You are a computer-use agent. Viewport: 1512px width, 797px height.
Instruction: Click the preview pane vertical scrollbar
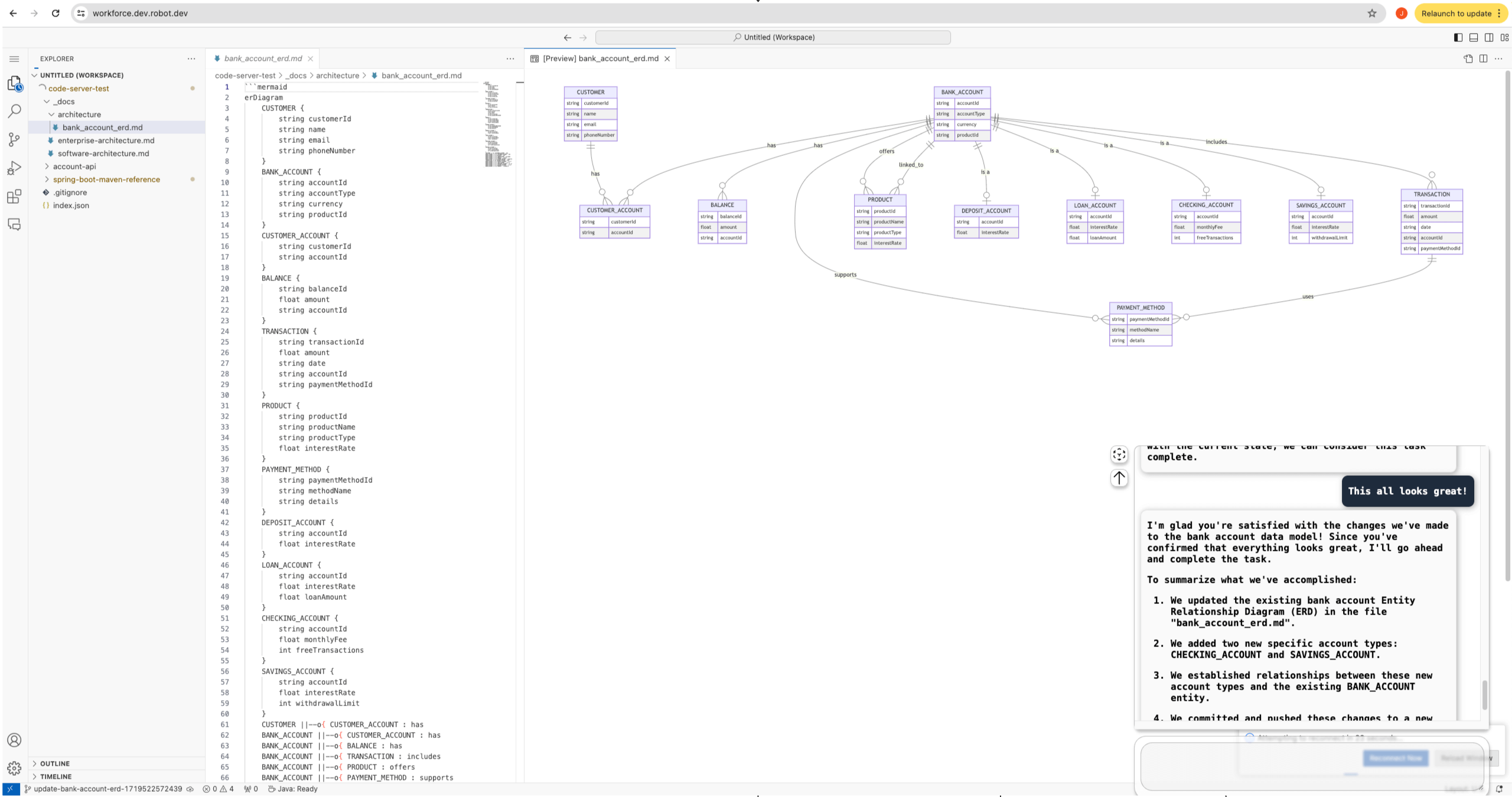click(x=1507, y=325)
